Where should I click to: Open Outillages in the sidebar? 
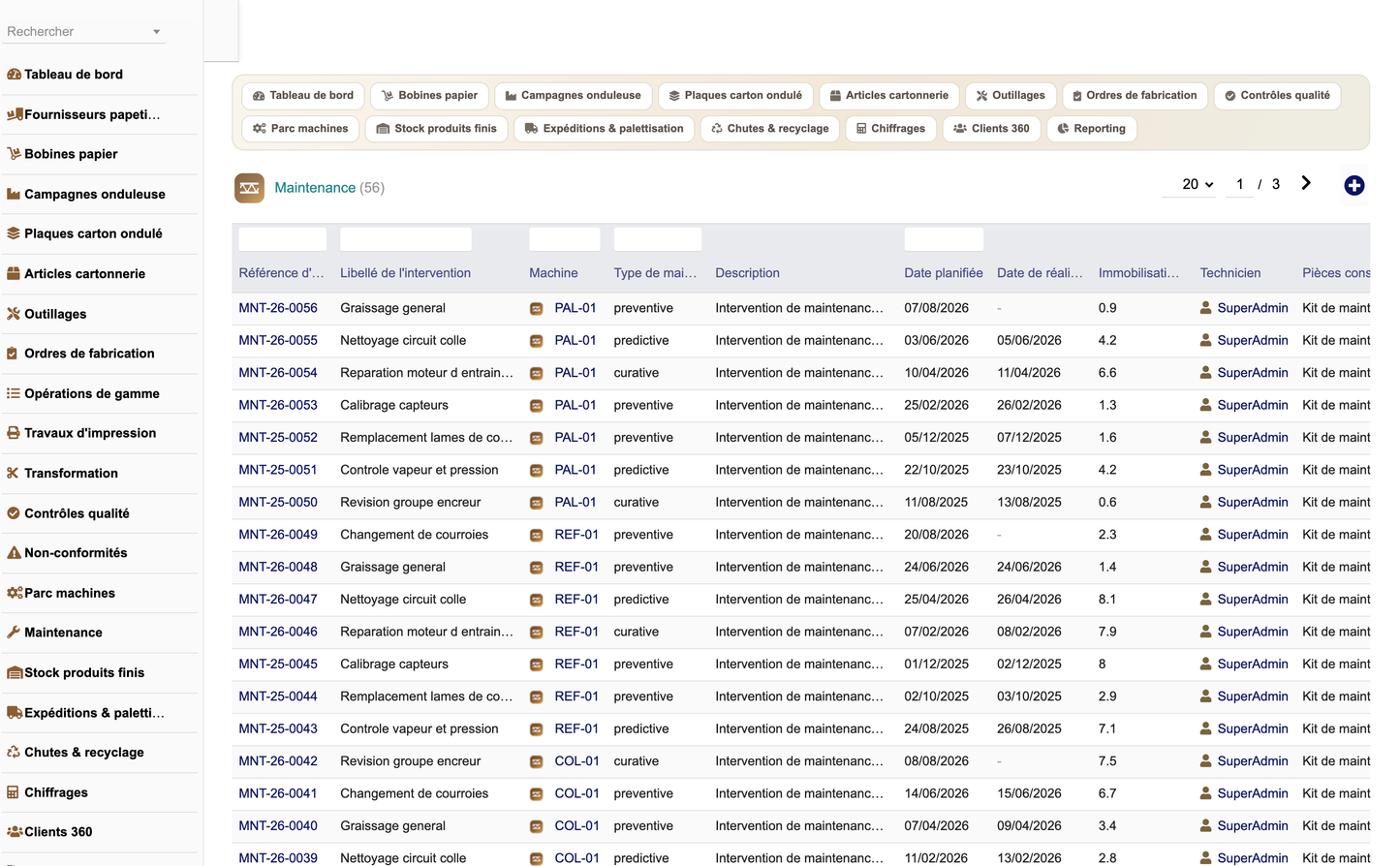(x=47, y=314)
